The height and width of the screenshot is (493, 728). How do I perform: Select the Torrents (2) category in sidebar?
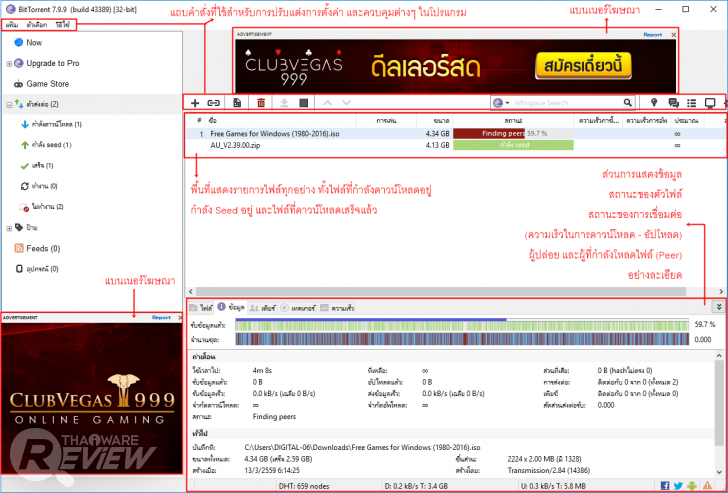tap(42, 104)
